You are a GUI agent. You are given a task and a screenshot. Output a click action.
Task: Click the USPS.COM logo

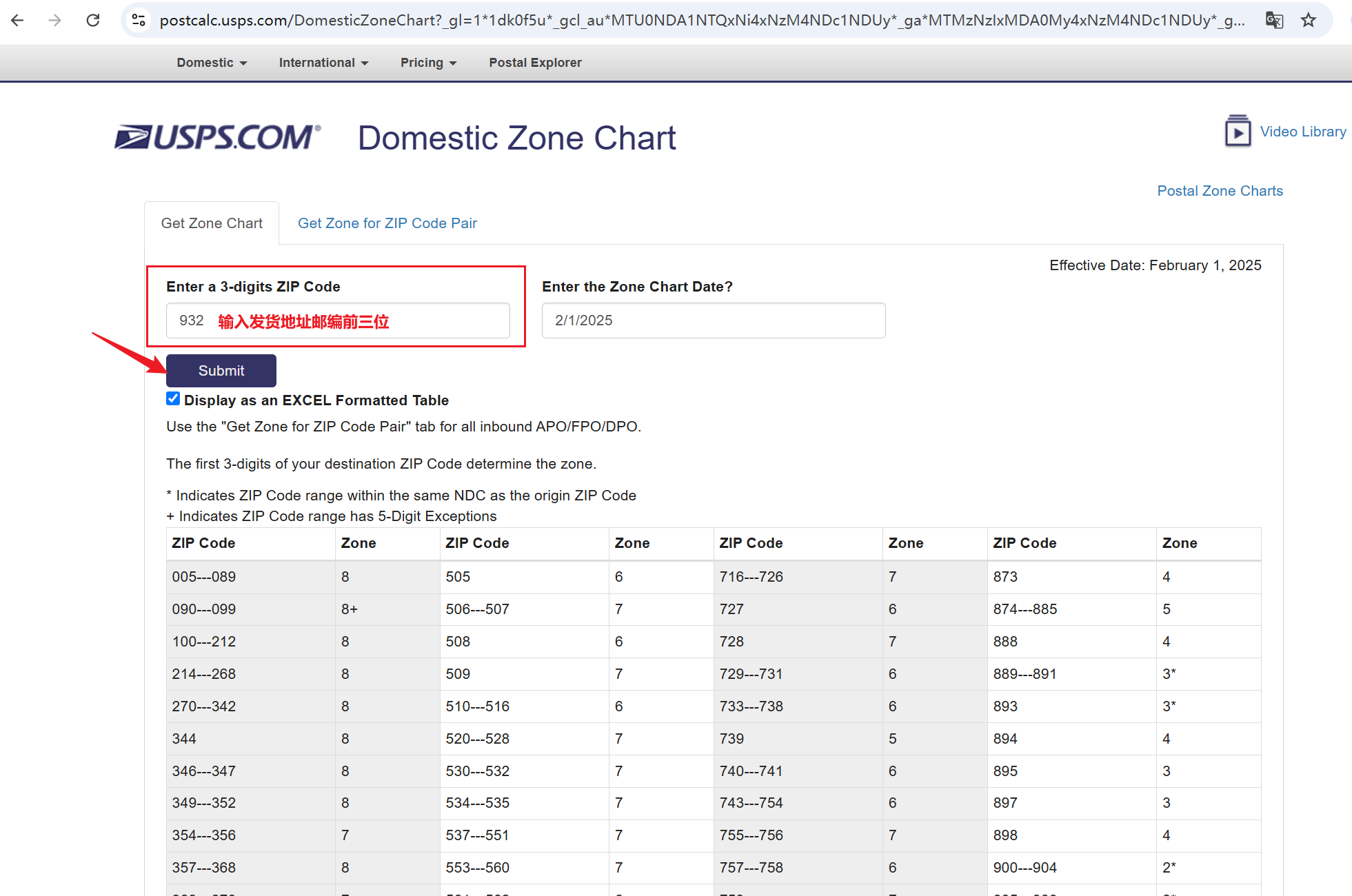tap(217, 137)
